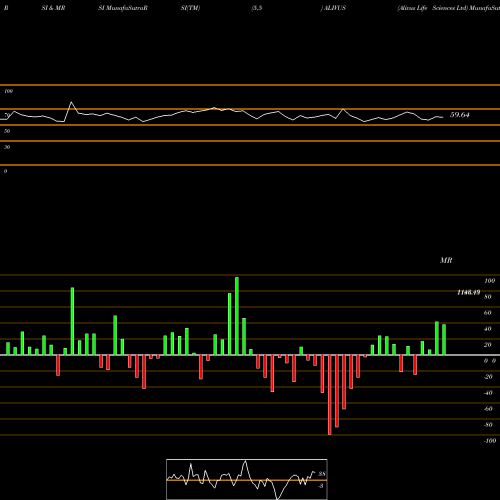This screenshot has height=500, width=500.
Task: Click the MR axis label 40
Action: (488, 329)
